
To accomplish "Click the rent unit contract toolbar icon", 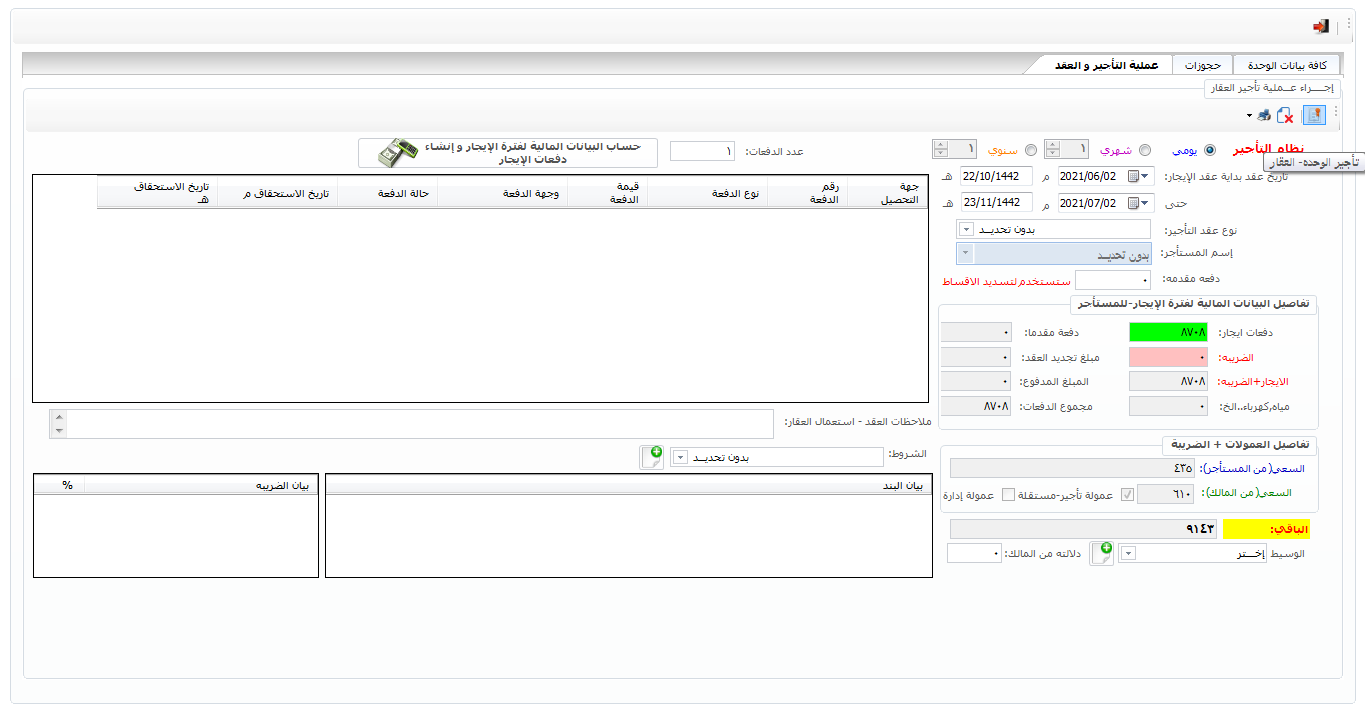I will (1314, 115).
